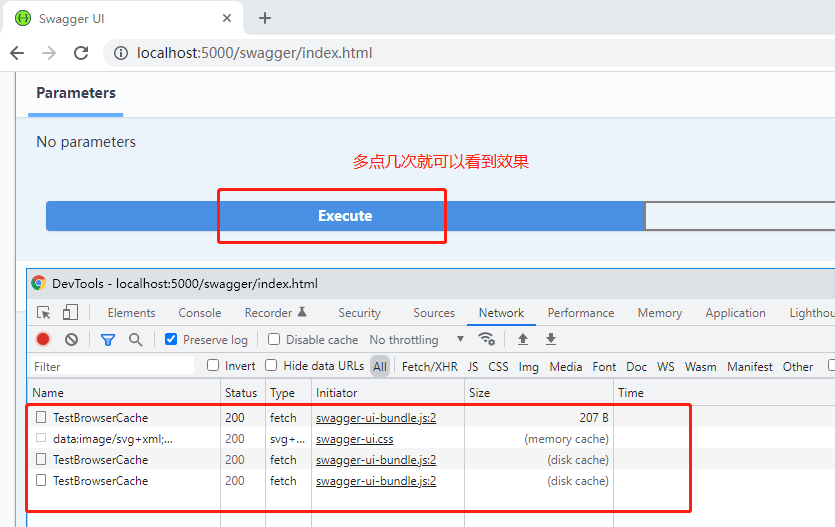
Task: Open swagger-ui.css initiator link
Action: [355, 439]
